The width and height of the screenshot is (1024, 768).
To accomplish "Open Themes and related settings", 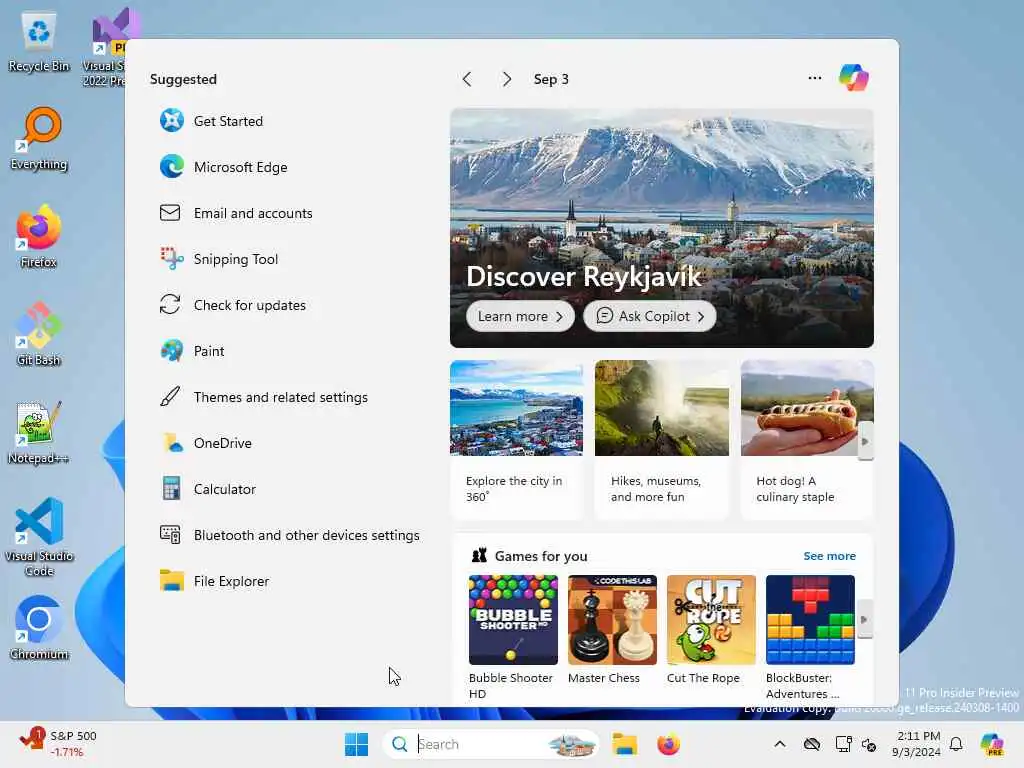I will coord(264,397).
